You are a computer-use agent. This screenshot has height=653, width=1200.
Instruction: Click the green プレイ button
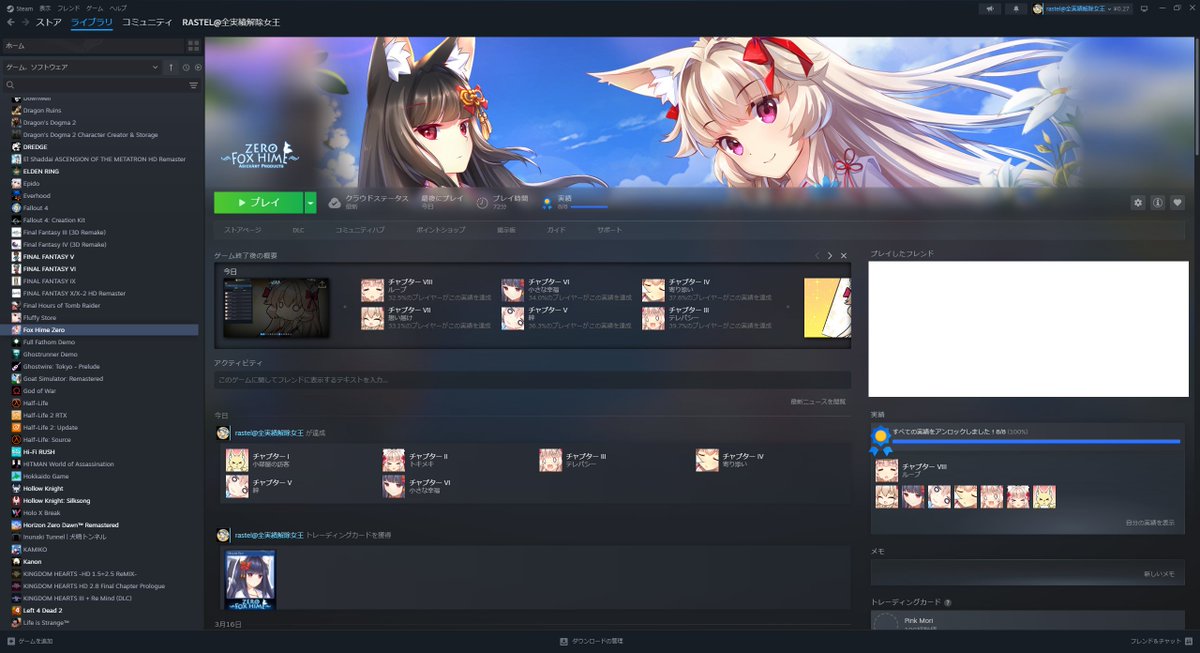(x=258, y=202)
